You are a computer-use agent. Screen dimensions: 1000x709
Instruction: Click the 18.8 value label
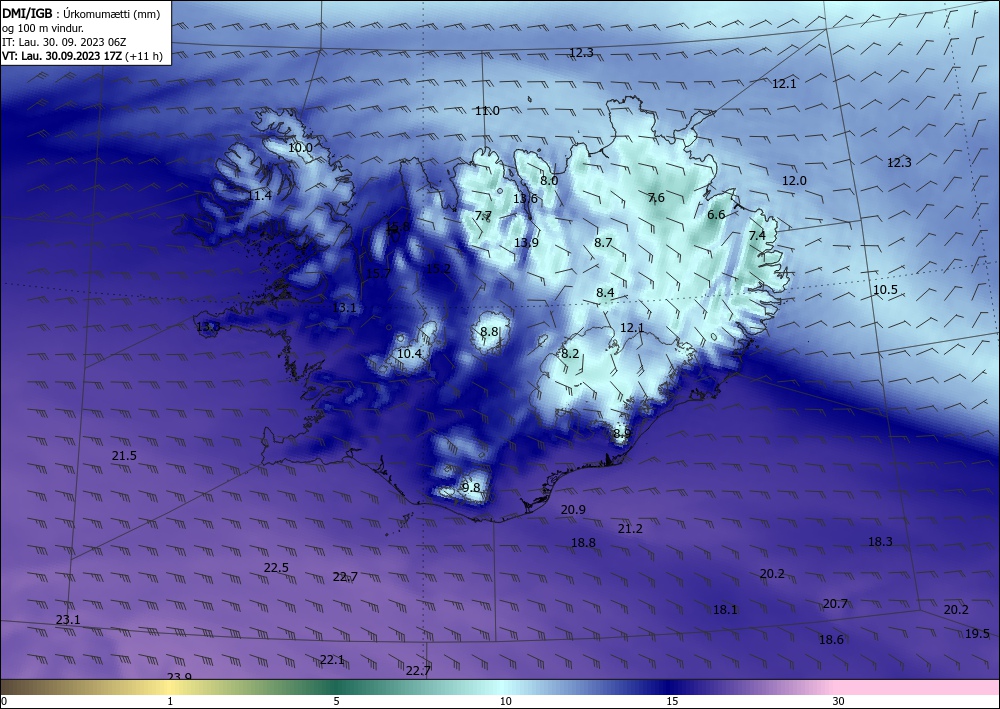584,543
